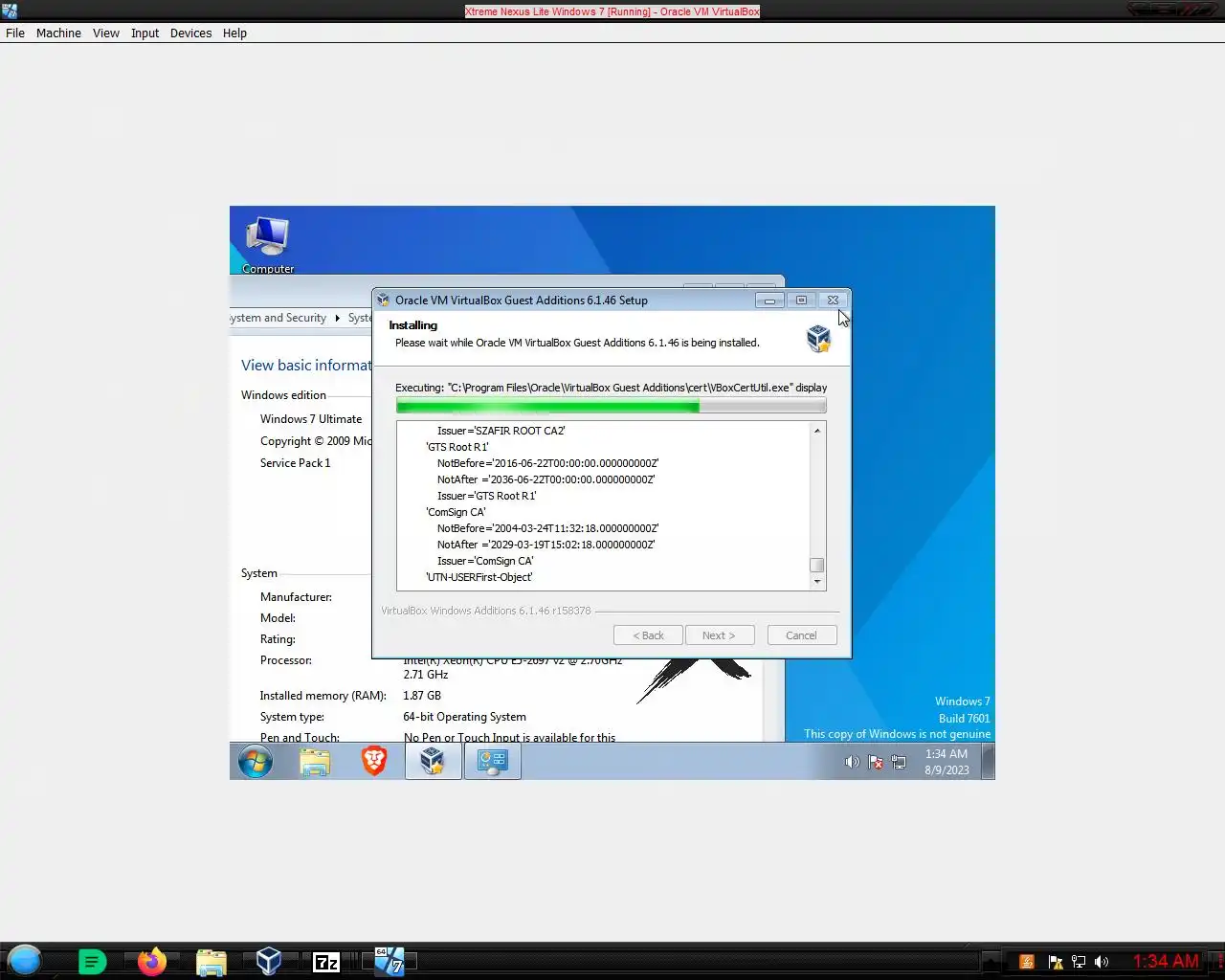
Task: Expand breadcrumb arrow after System and Security
Action: click(x=337, y=318)
